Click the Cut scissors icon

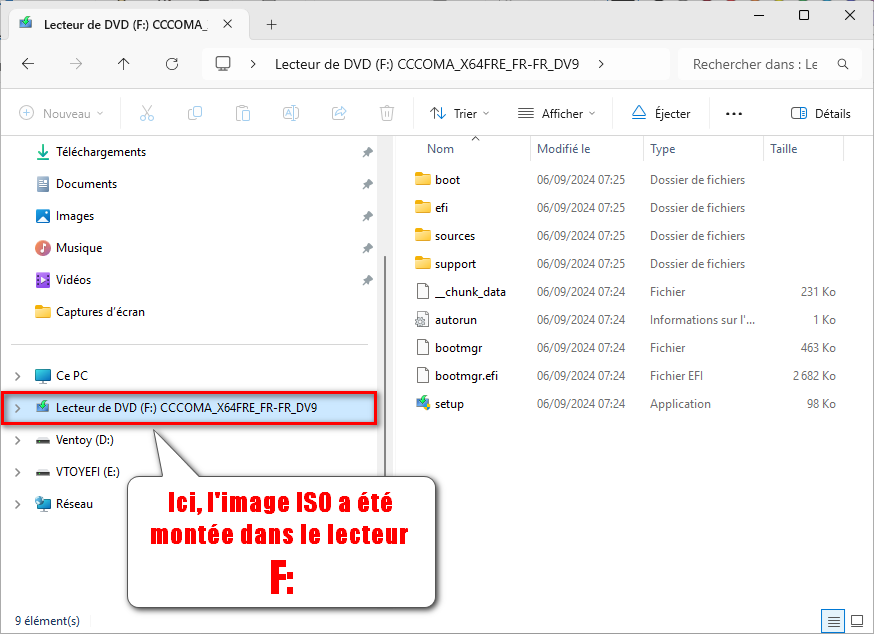tap(147, 114)
